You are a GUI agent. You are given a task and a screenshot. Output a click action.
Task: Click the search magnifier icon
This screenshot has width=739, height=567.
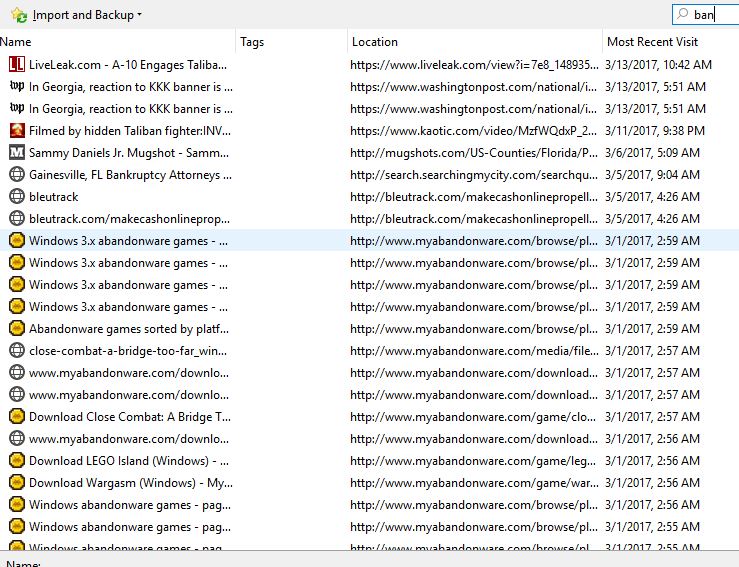(682, 14)
